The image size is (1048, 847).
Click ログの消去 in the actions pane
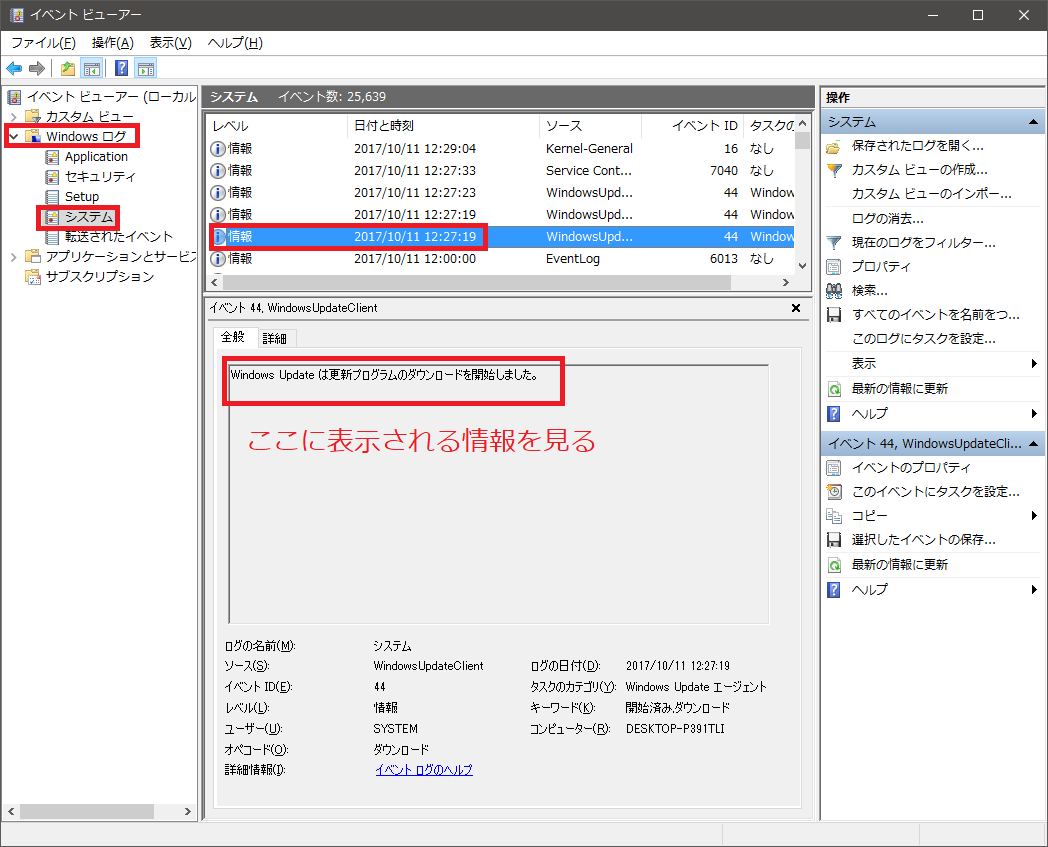[x=888, y=219]
